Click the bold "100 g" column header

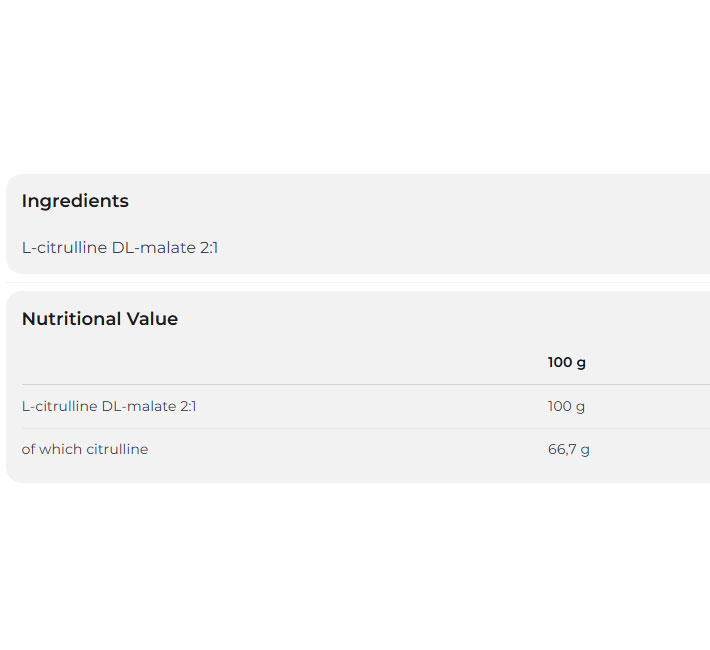(567, 362)
